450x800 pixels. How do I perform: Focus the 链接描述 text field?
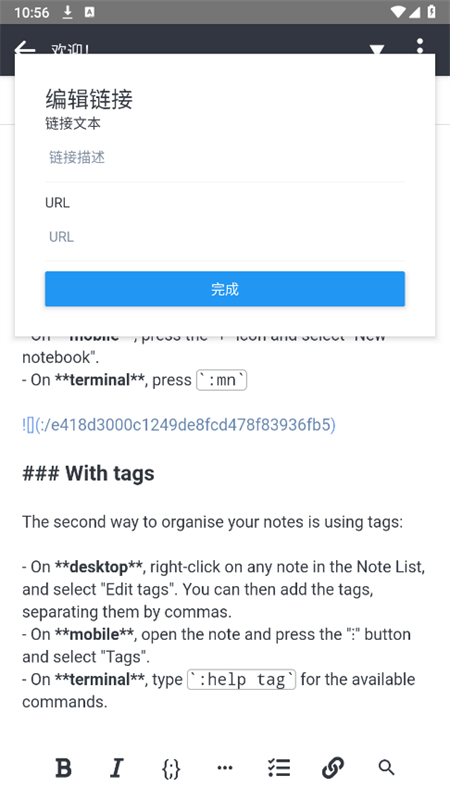(x=225, y=157)
